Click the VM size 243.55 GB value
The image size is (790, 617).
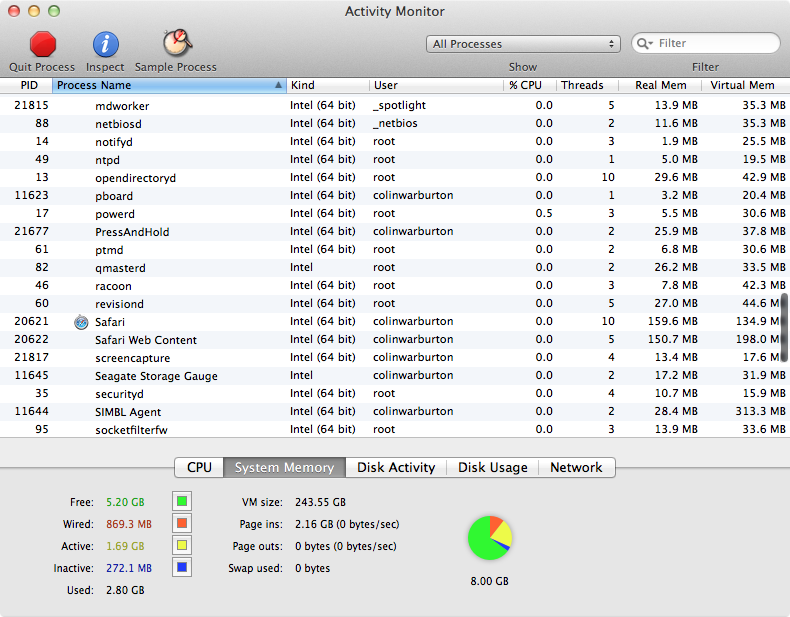(x=320, y=502)
